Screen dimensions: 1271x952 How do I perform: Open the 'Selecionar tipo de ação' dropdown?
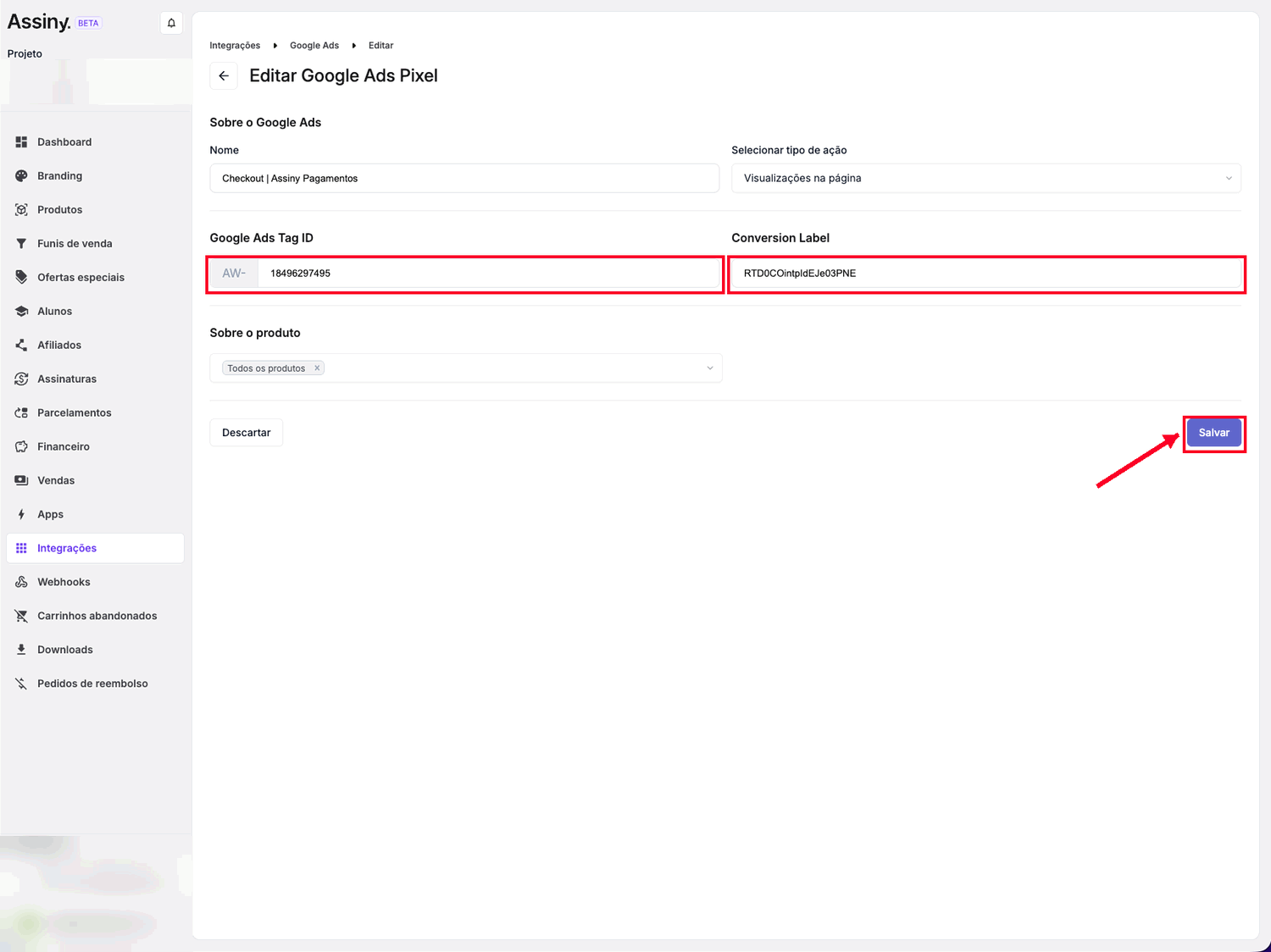986,179
